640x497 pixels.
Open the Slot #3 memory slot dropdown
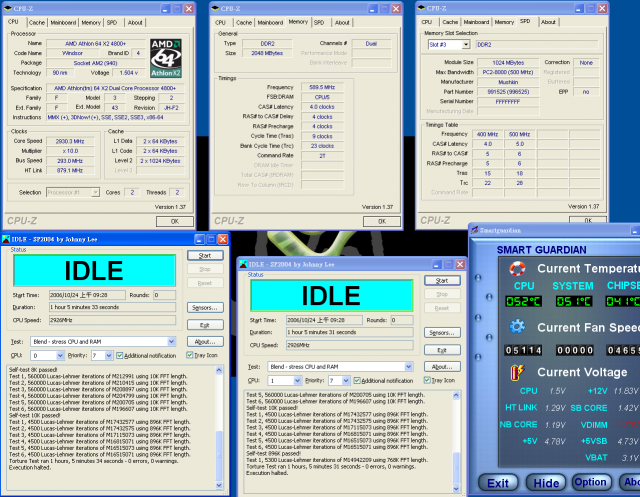pyautogui.click(x=466, y=44)
